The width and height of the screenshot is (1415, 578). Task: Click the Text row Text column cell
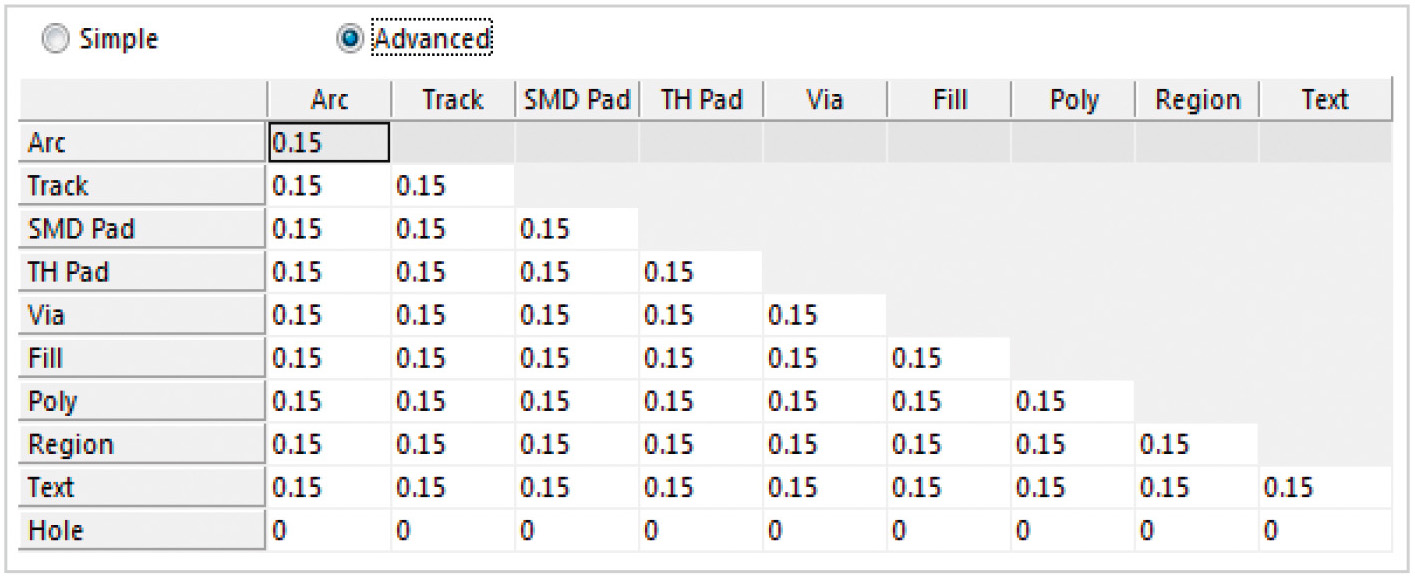(1324, 488)
